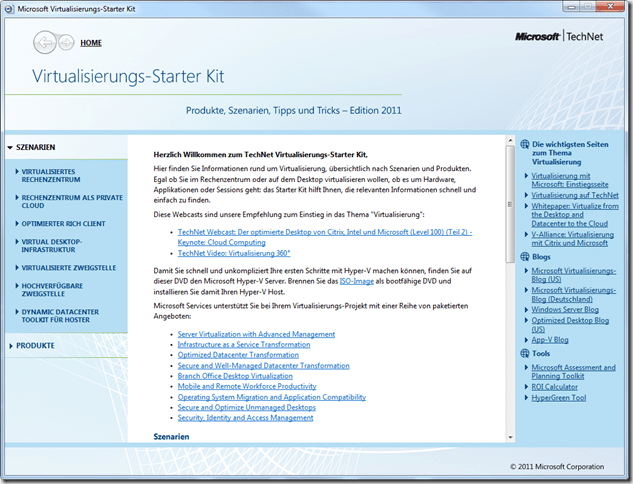633x484 pixels.
Task: Close the Virtualisierungs-Starter Kit window
Action: (611, 6)
